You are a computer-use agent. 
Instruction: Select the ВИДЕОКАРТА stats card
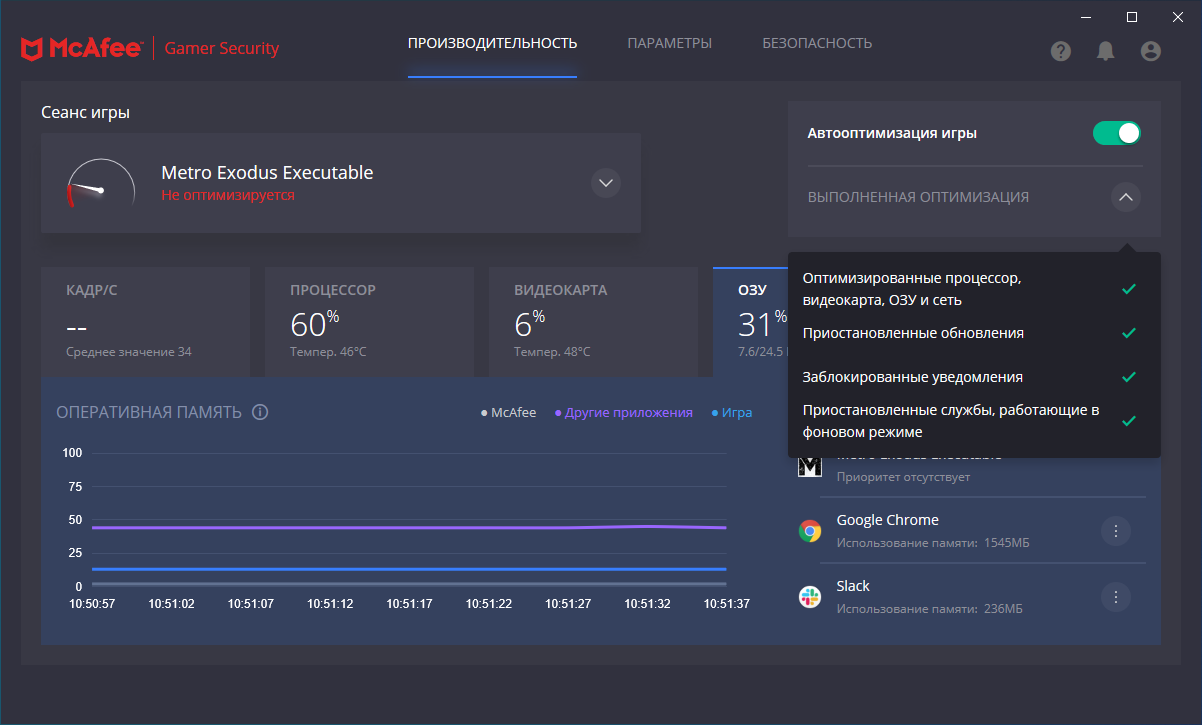pos(593,322)
